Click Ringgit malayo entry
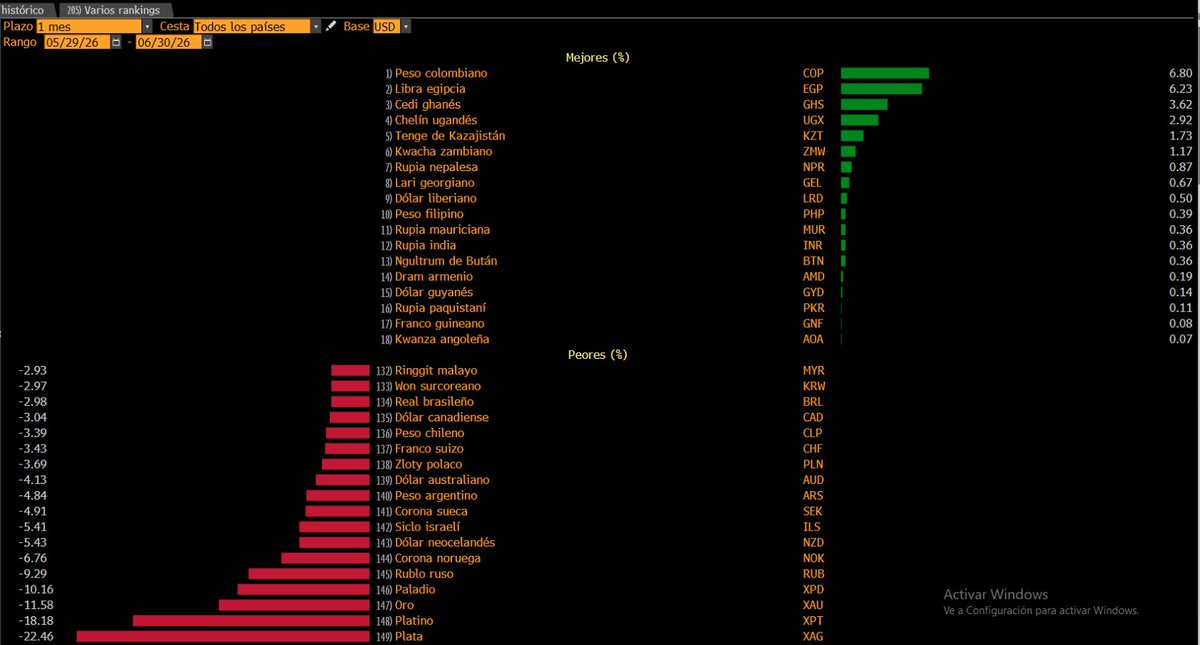This screenshot has width=1200, height=645. 436,370
